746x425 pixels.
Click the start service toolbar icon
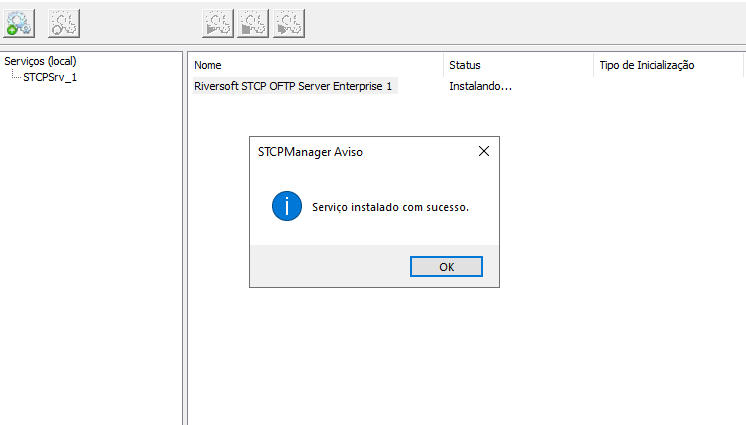(x=217, y=23)
